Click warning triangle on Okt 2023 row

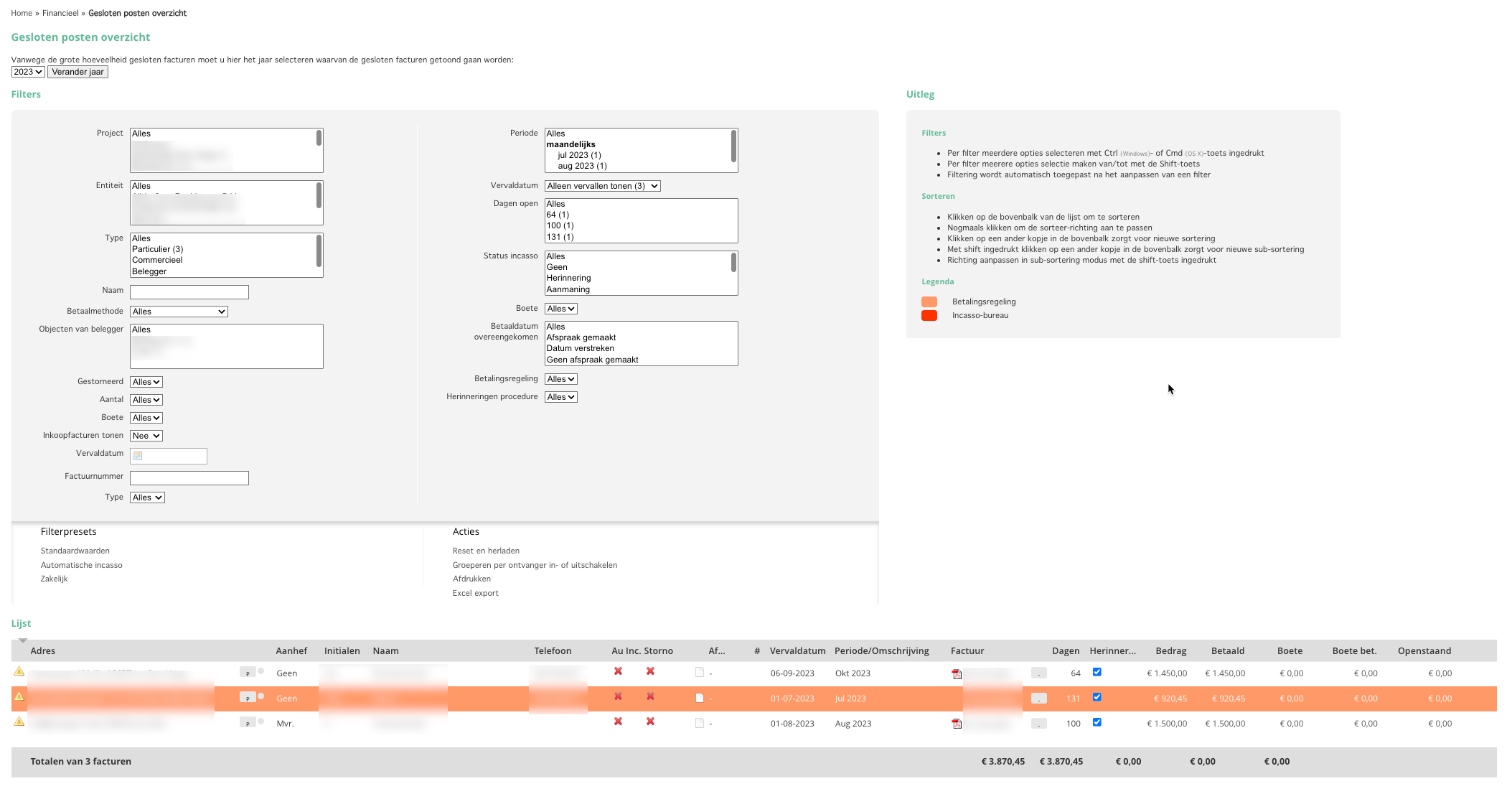(19, 672)
